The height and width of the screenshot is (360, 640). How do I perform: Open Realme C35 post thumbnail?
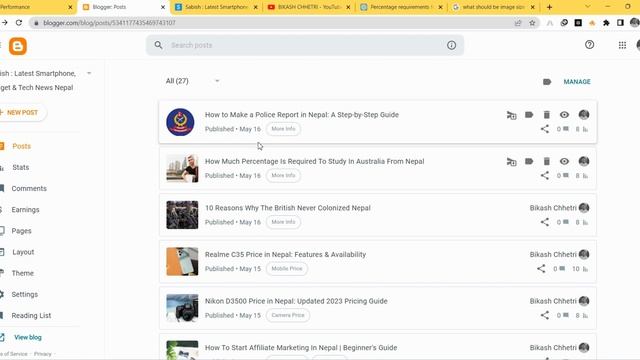[x=182, y=261]
